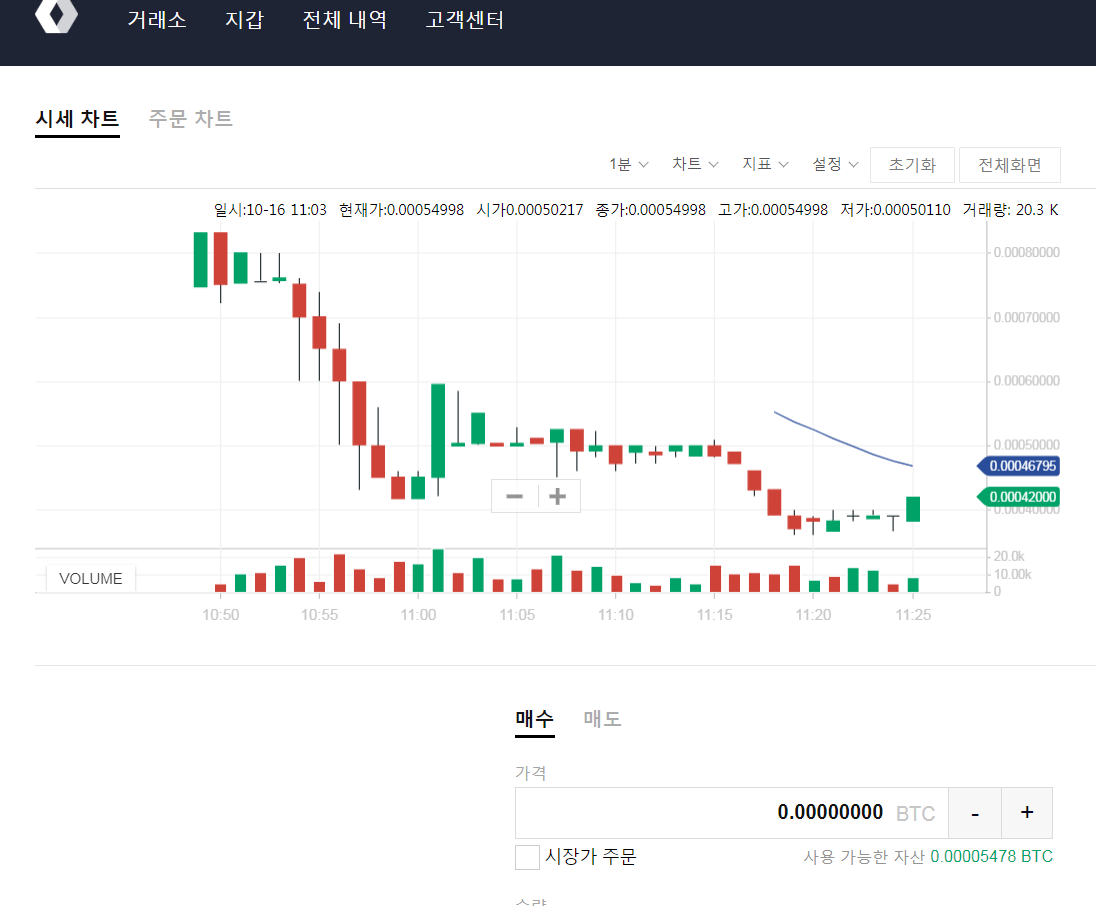
Task: Expand the 1분 interval dropdown
Action: [x=629, y=164]
